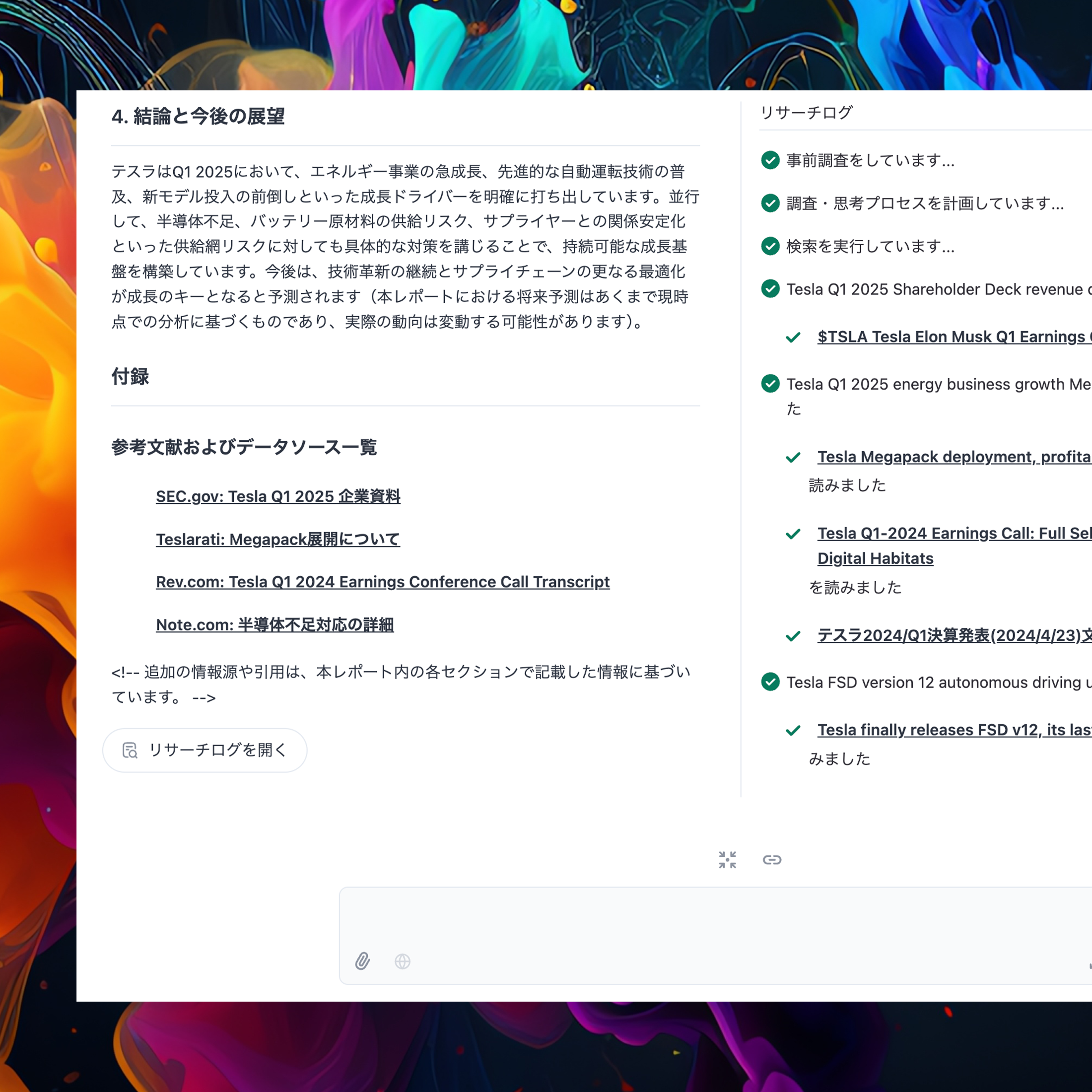Open Digital Habitats earnings call link

point(875,558)
